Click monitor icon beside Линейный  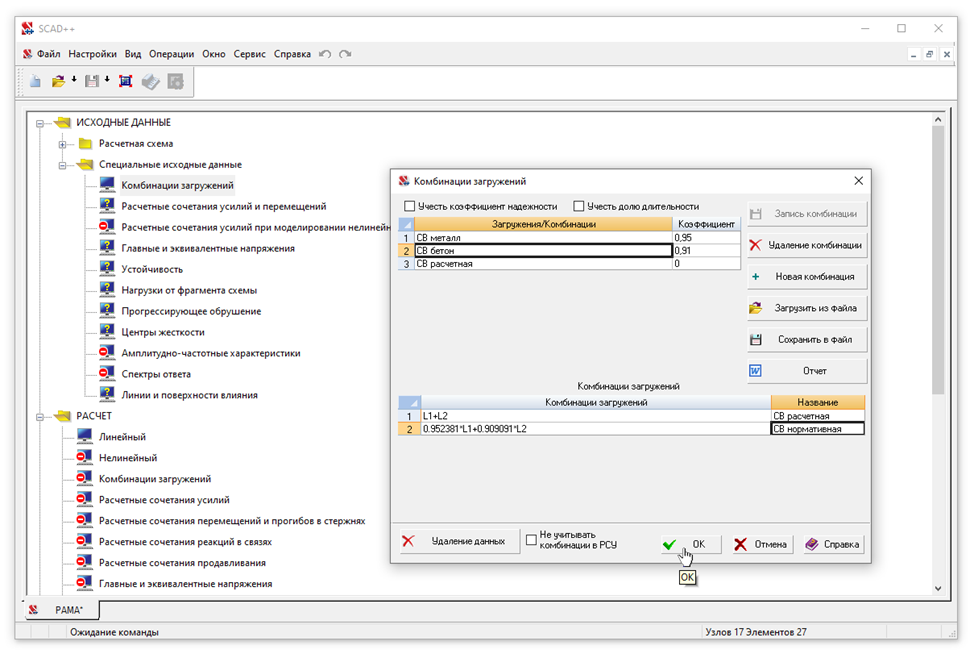coord(84,437)
